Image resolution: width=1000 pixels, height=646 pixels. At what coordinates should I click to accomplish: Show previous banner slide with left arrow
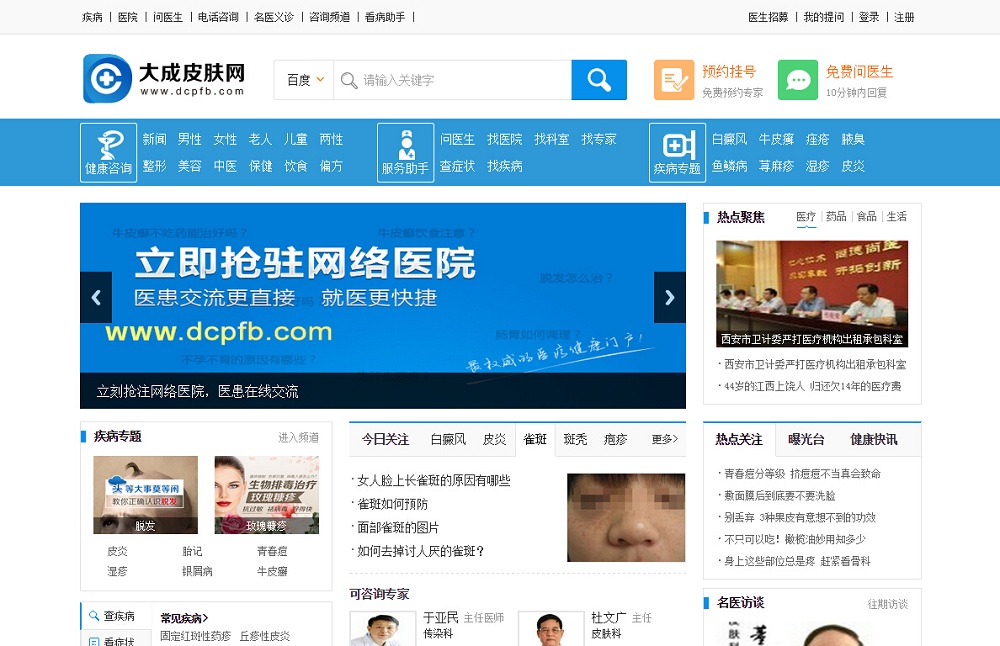(96, 297)
